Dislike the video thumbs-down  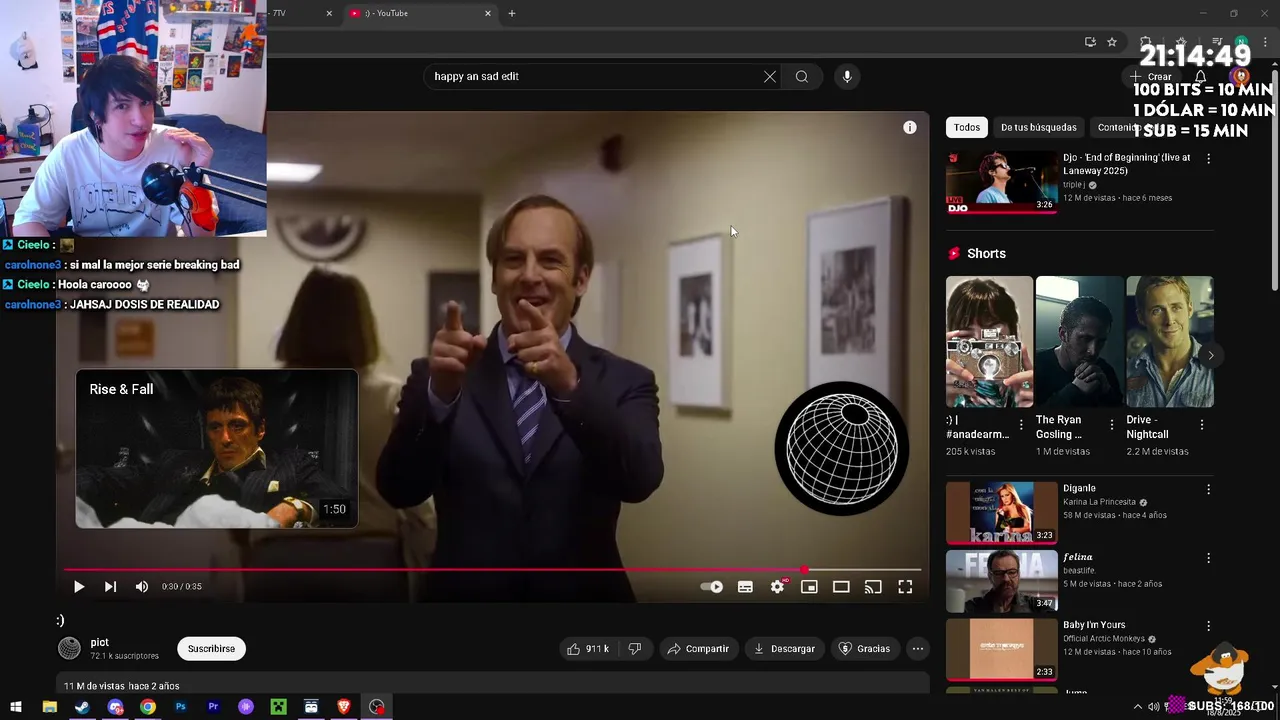click(634, 649)
